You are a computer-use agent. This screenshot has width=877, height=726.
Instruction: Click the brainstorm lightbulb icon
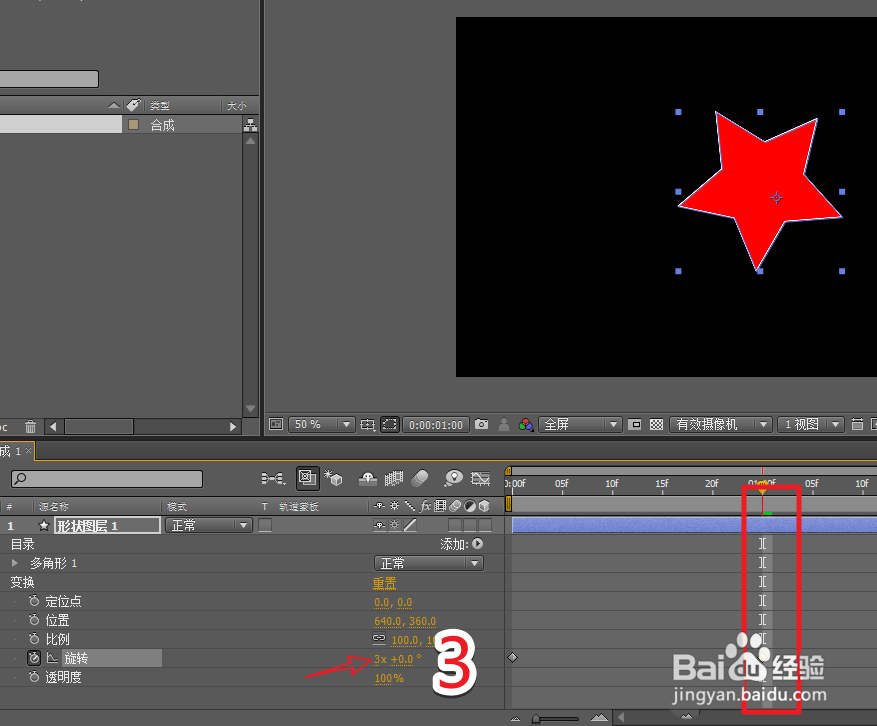(x=454, y=478)
